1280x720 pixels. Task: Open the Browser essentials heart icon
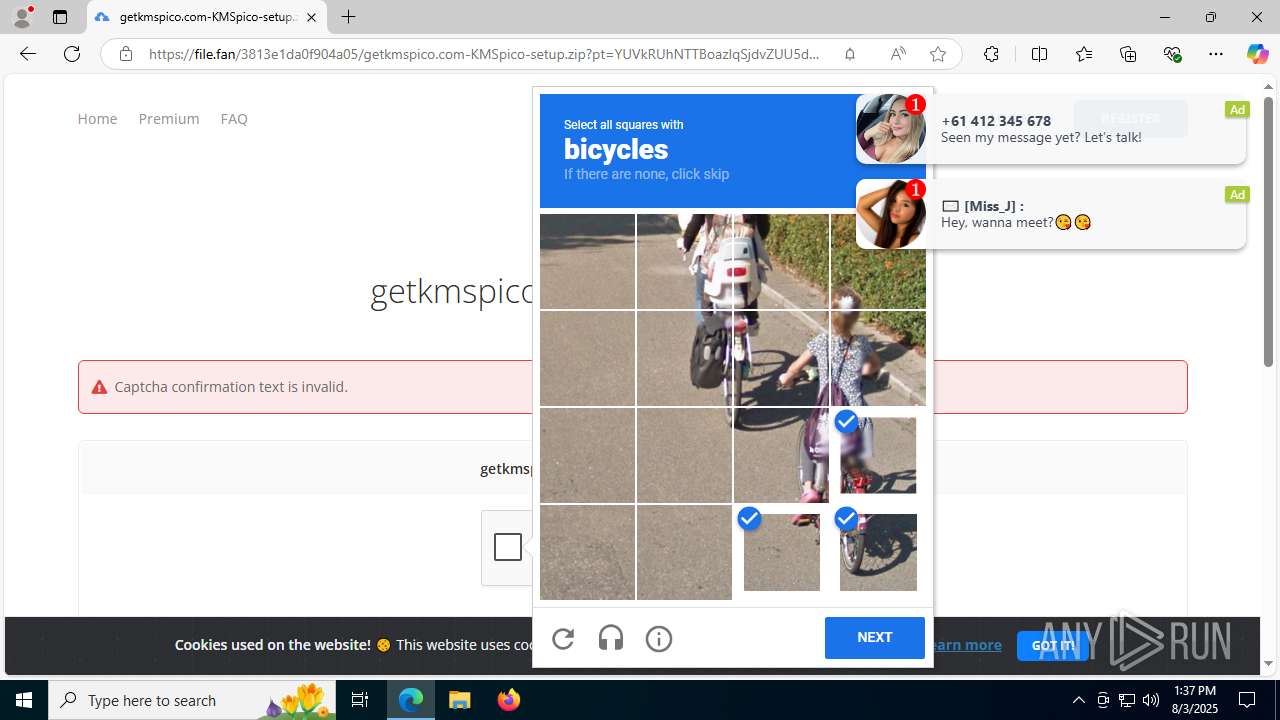(x=1172, y=54)
